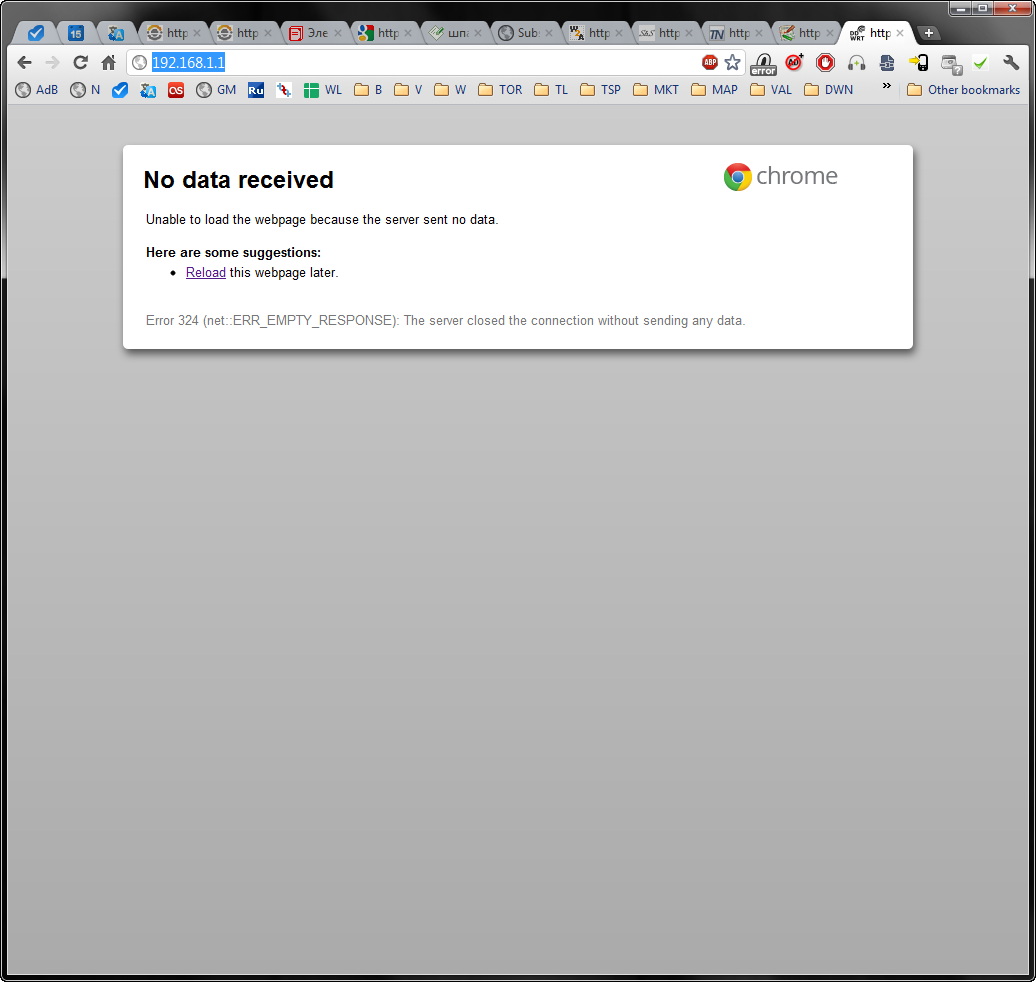This screenshot has height=982, width=1036.
Task: Bookmark this page with the star icon
Action: pos(733,62)
